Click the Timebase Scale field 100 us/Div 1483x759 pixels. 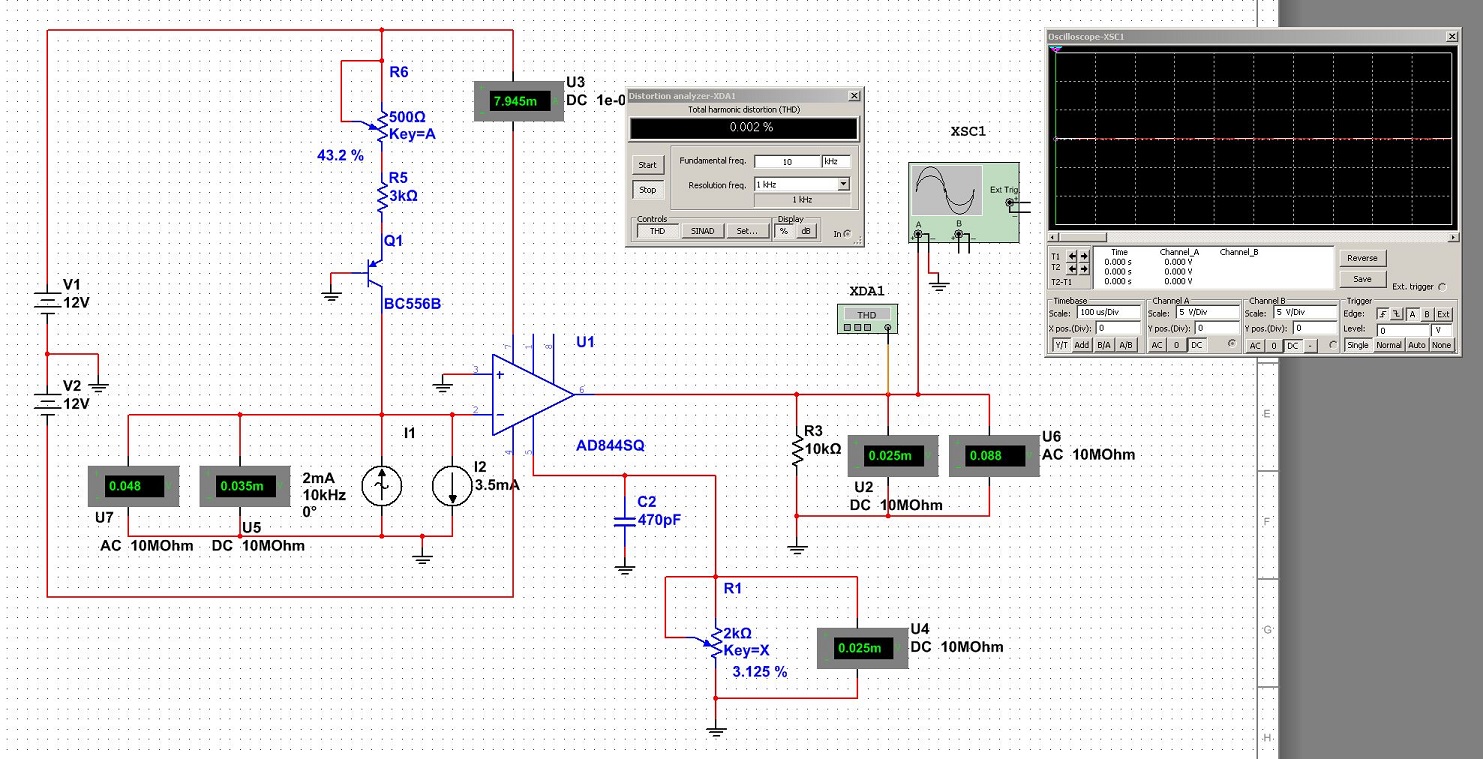[x=1109, y=313]
